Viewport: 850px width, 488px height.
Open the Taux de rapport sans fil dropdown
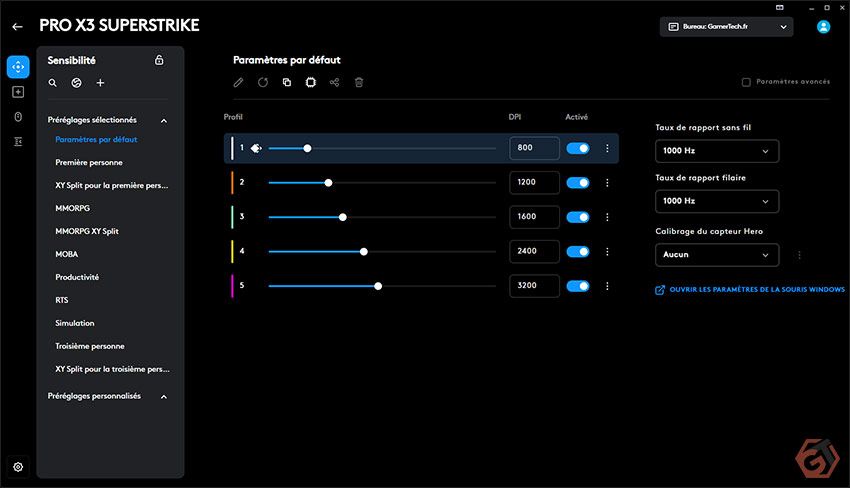coord(717,151)
